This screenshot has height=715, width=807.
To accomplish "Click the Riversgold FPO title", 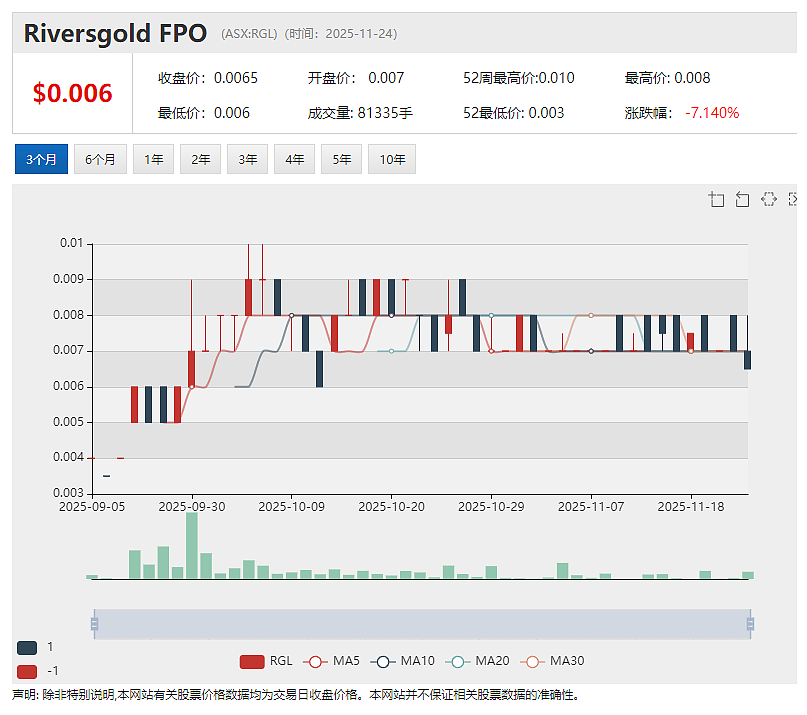I will pos(115,33).
